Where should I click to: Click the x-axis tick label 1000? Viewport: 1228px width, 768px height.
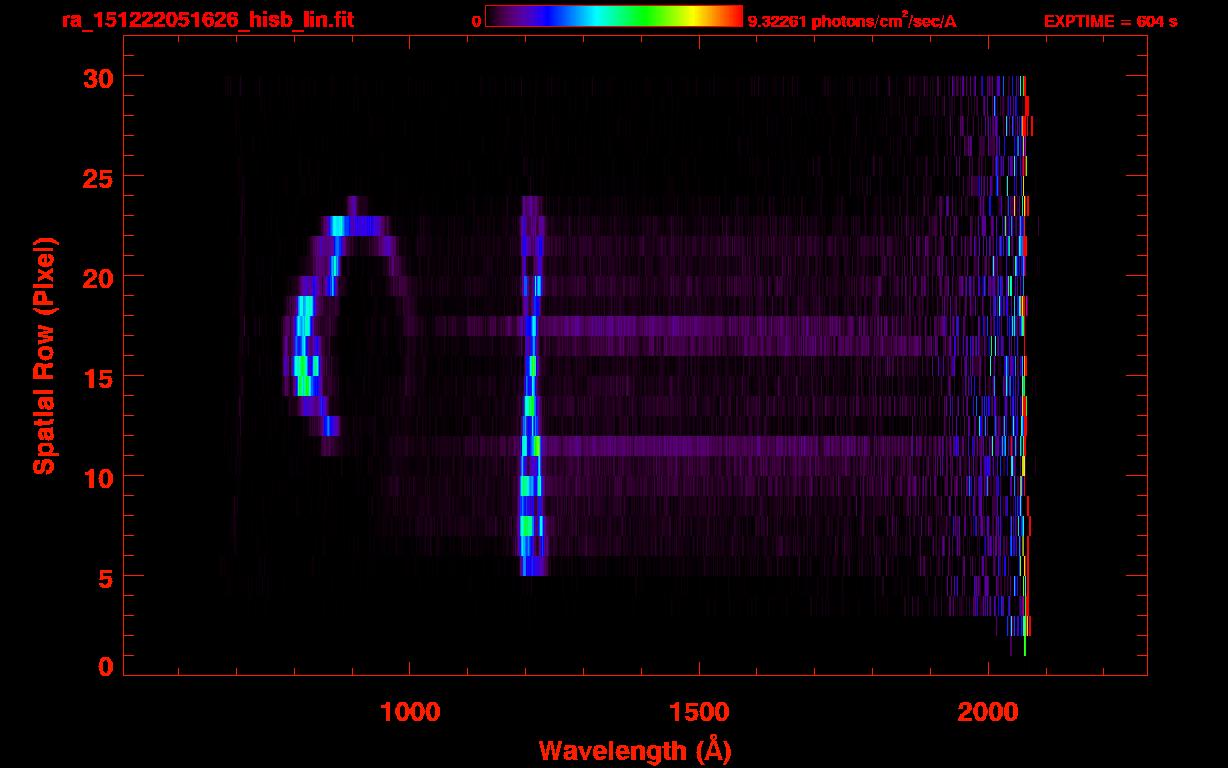[x=410, y=712]
